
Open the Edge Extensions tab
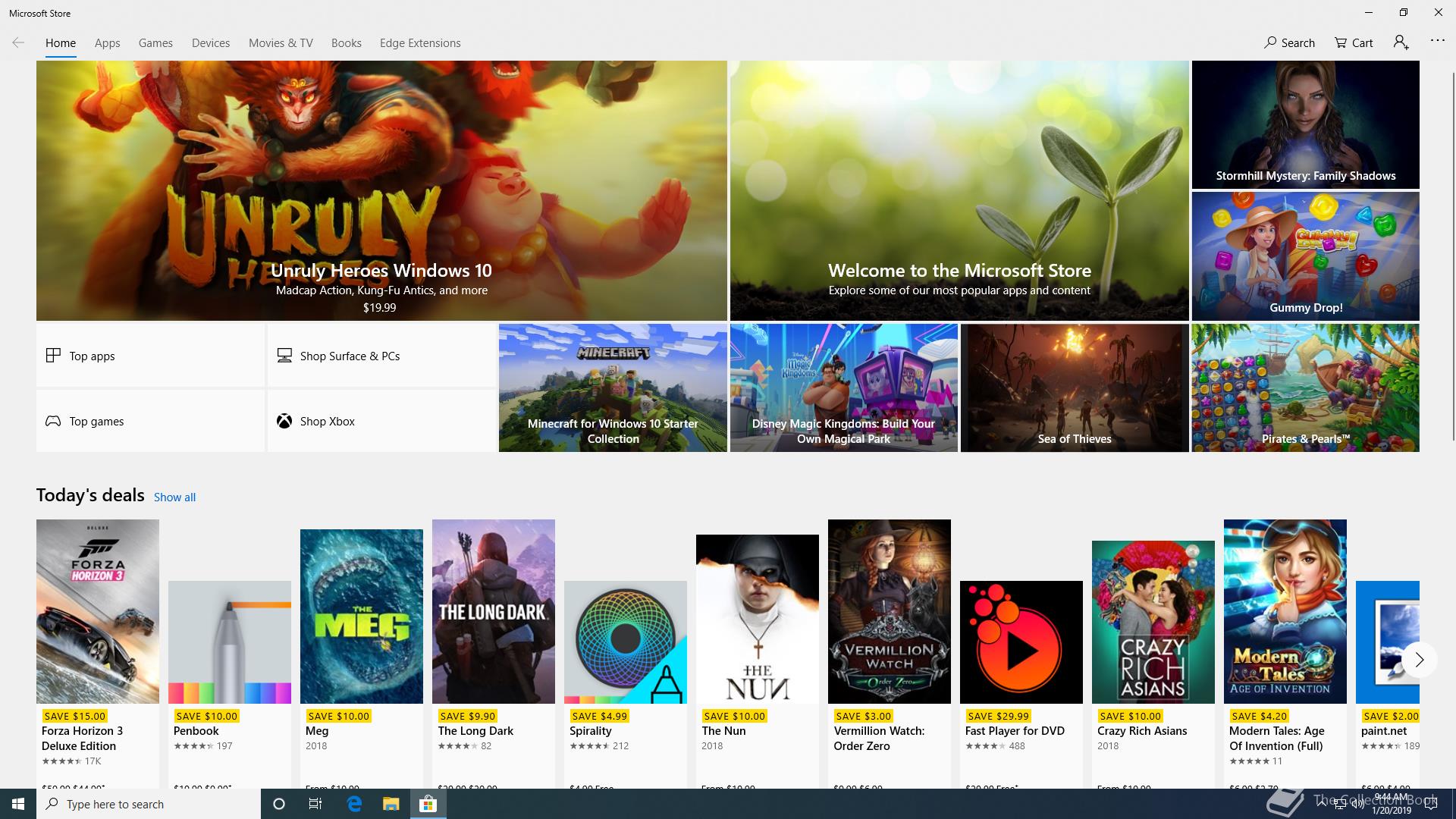tap(420, 43)
